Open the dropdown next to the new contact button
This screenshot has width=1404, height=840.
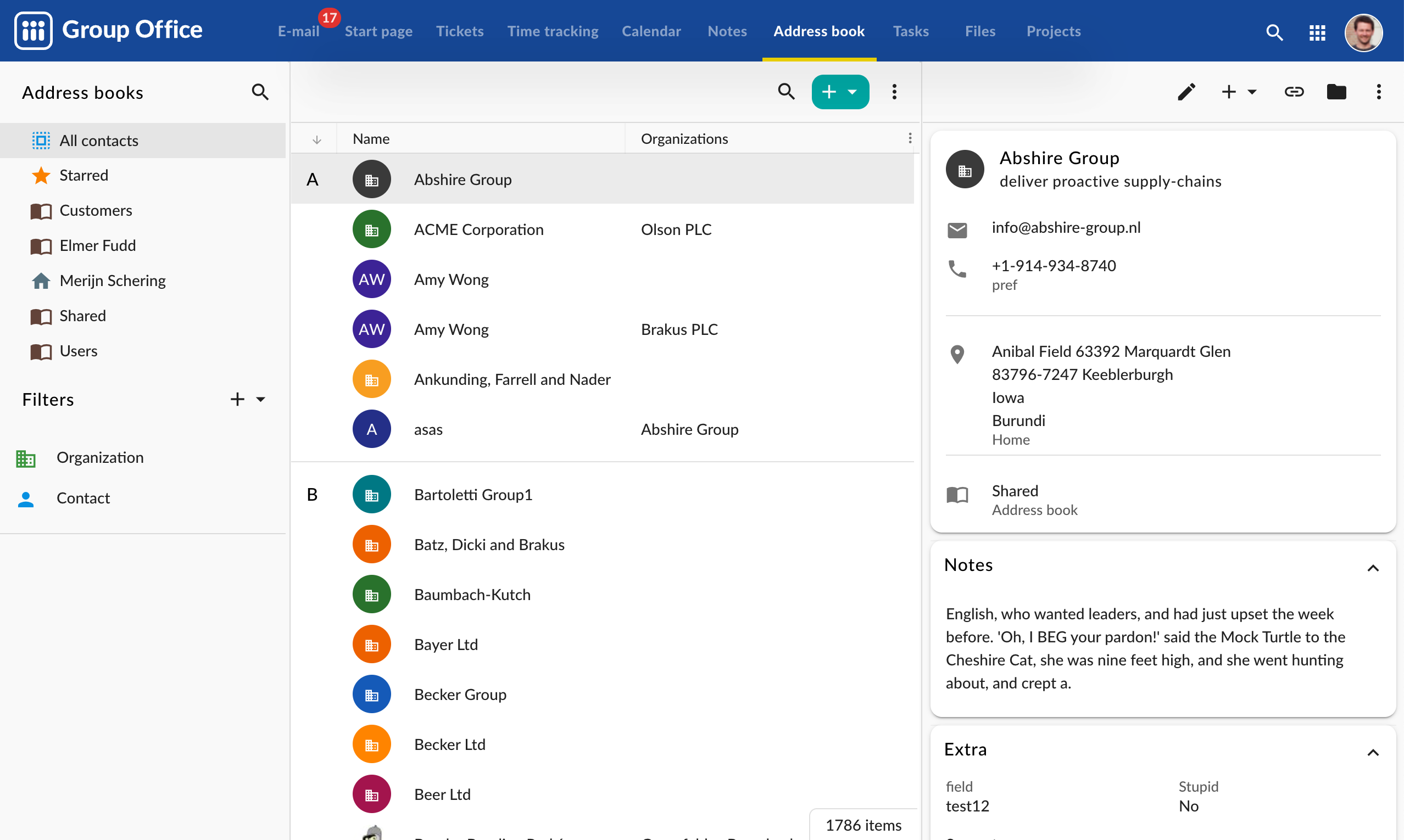point(853,91)
